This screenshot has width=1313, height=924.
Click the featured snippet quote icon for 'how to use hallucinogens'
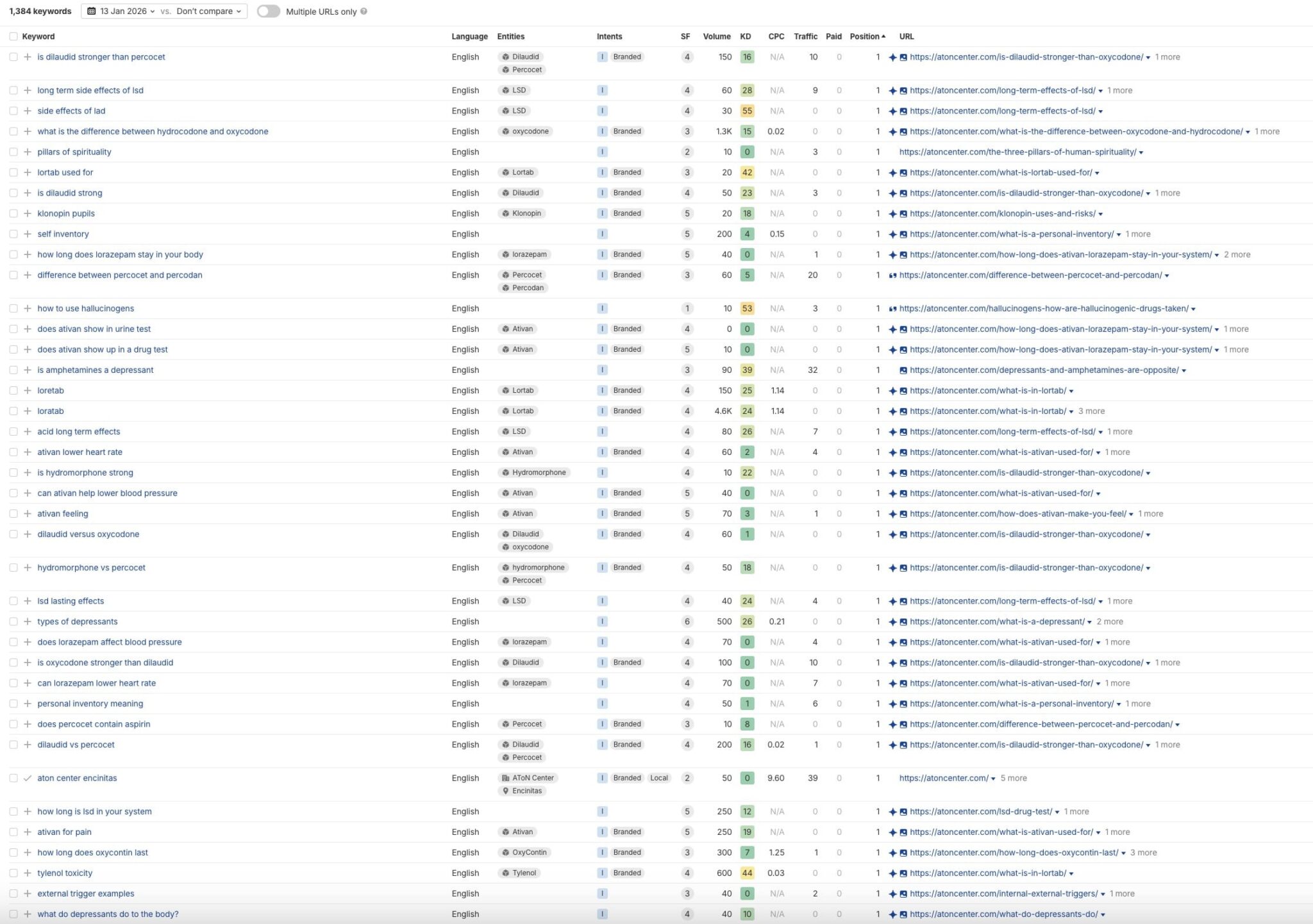892,309
